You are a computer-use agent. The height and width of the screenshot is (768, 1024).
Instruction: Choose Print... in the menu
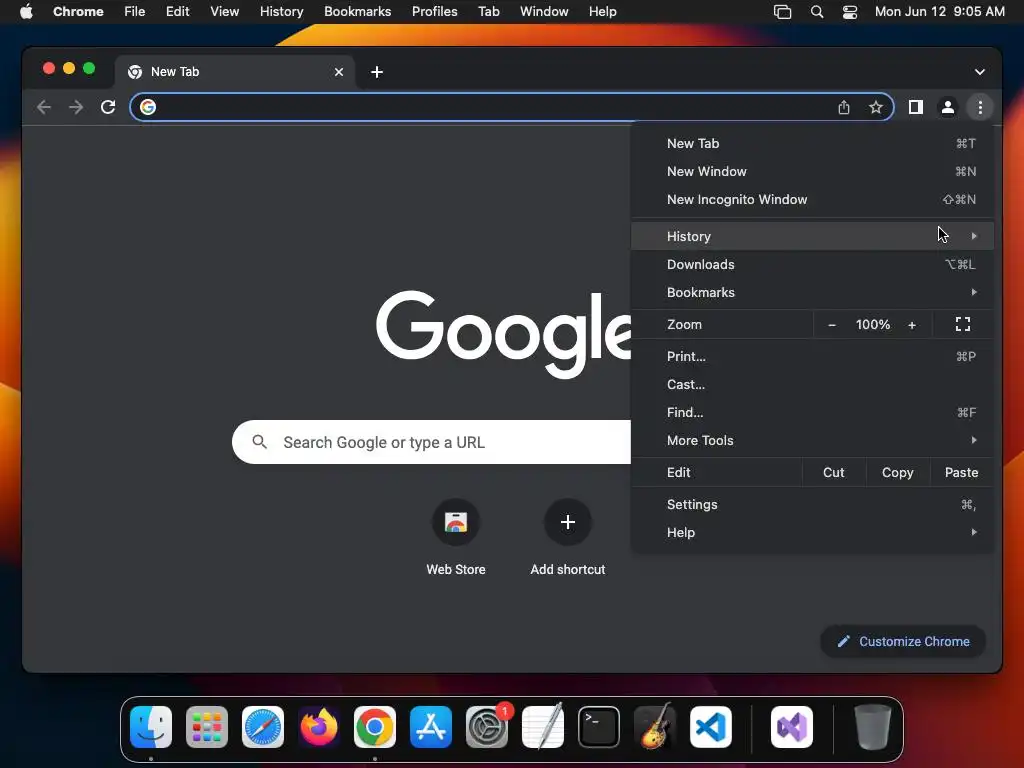(x=812, y=357)
